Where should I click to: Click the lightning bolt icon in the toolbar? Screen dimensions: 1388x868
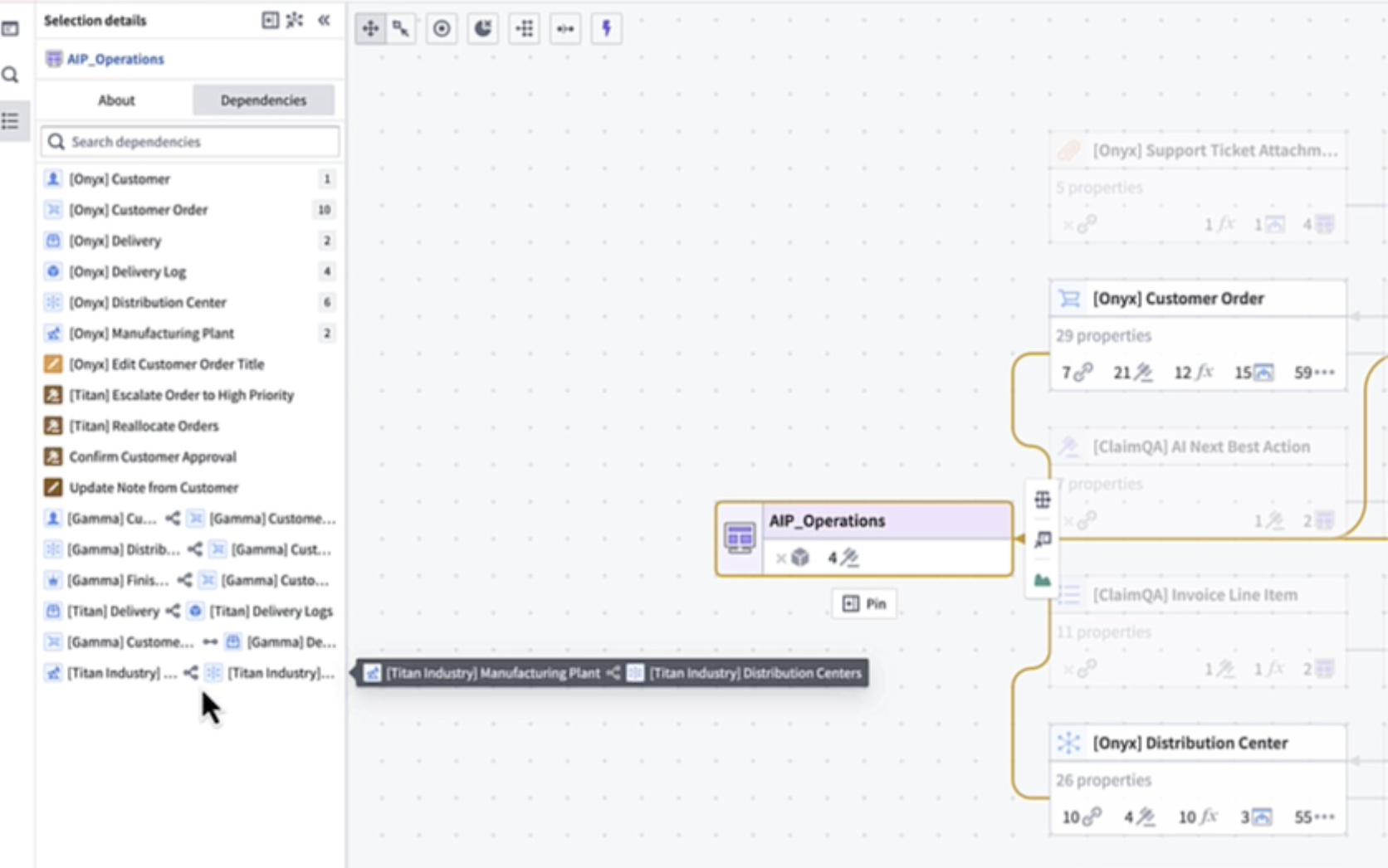click(x=607, y=28)
